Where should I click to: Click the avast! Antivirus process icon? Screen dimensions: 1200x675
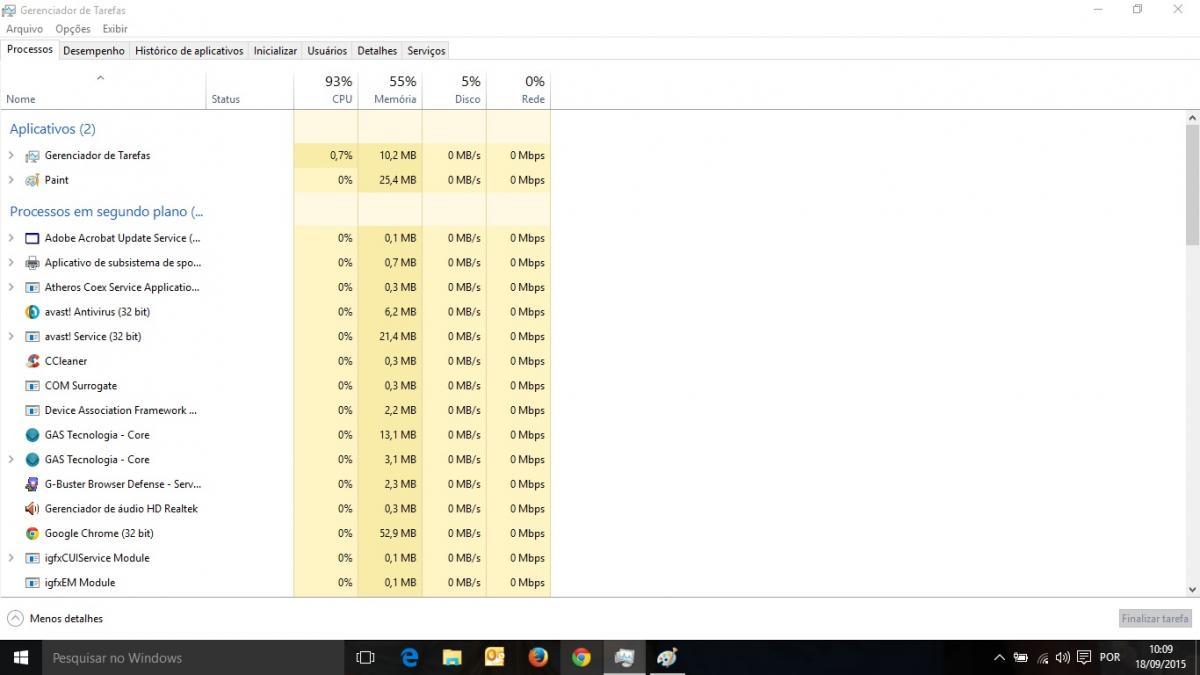pyautogui.click(x=32, y=312)
